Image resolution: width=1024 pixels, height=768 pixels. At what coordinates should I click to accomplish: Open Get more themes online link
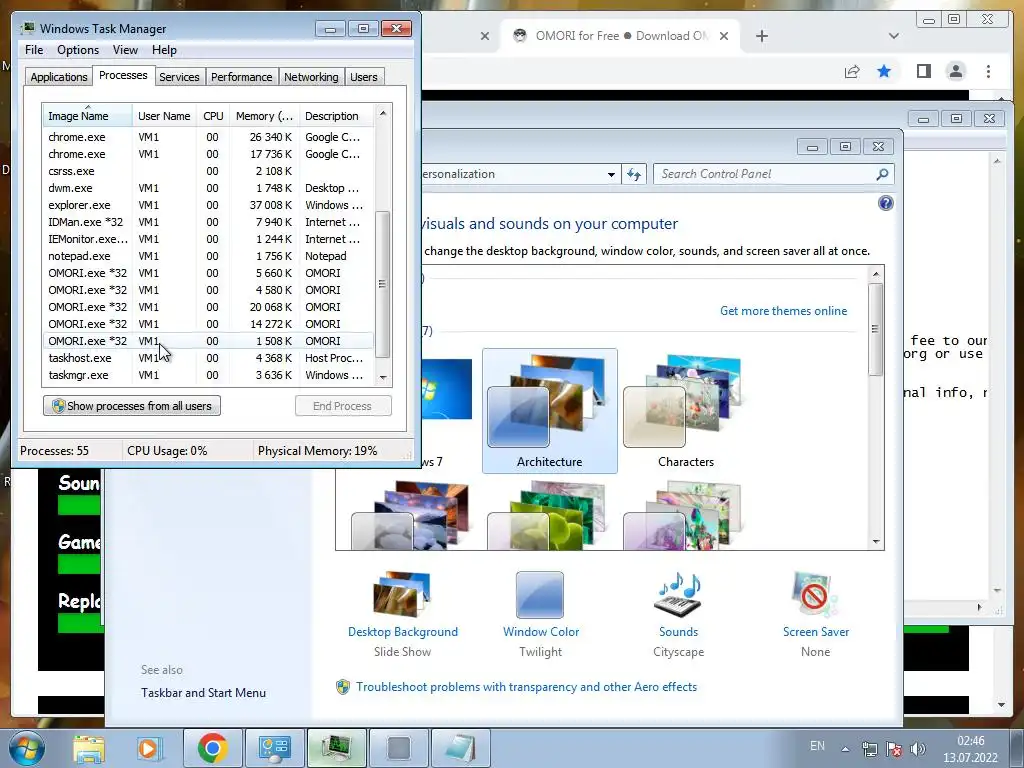click(x=783, y=311)
